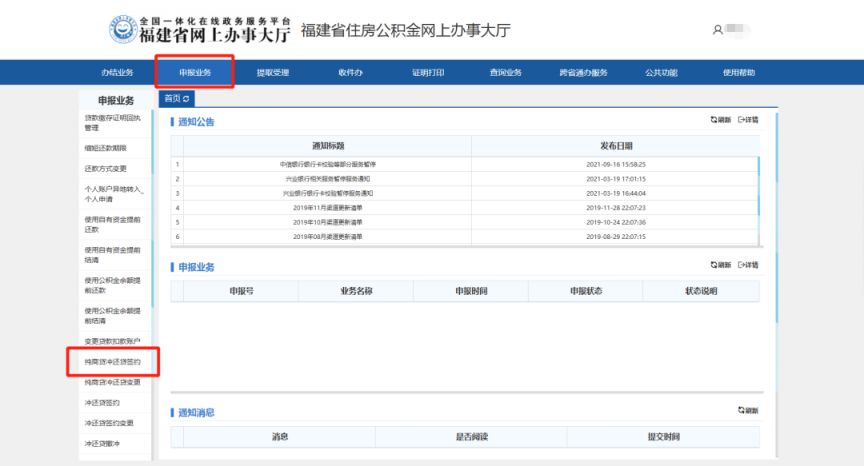Open the 使用帮助 navigation menu

click(739, 72)
